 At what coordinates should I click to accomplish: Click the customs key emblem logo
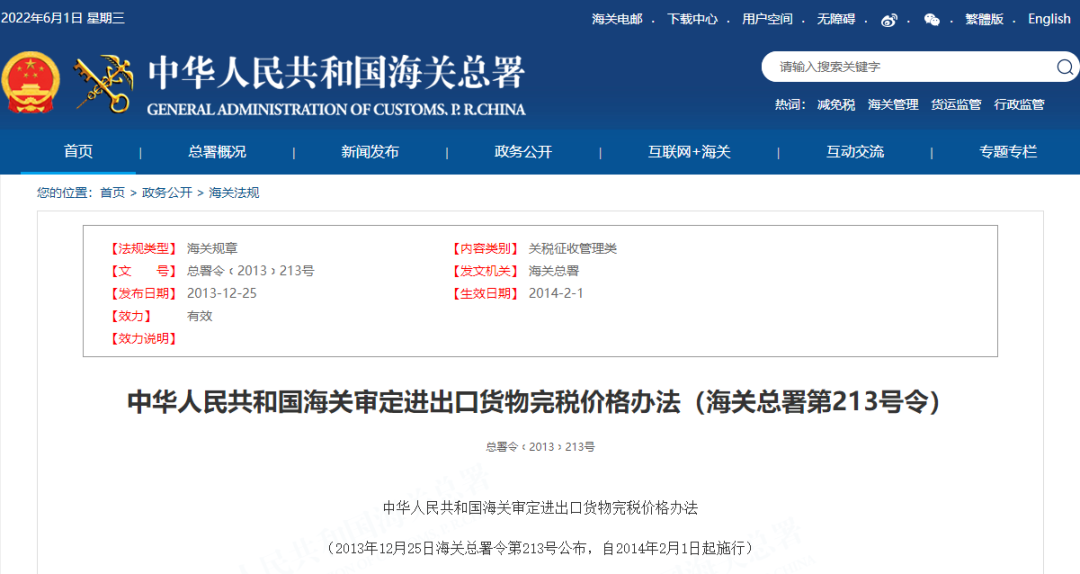coord(104,83)
